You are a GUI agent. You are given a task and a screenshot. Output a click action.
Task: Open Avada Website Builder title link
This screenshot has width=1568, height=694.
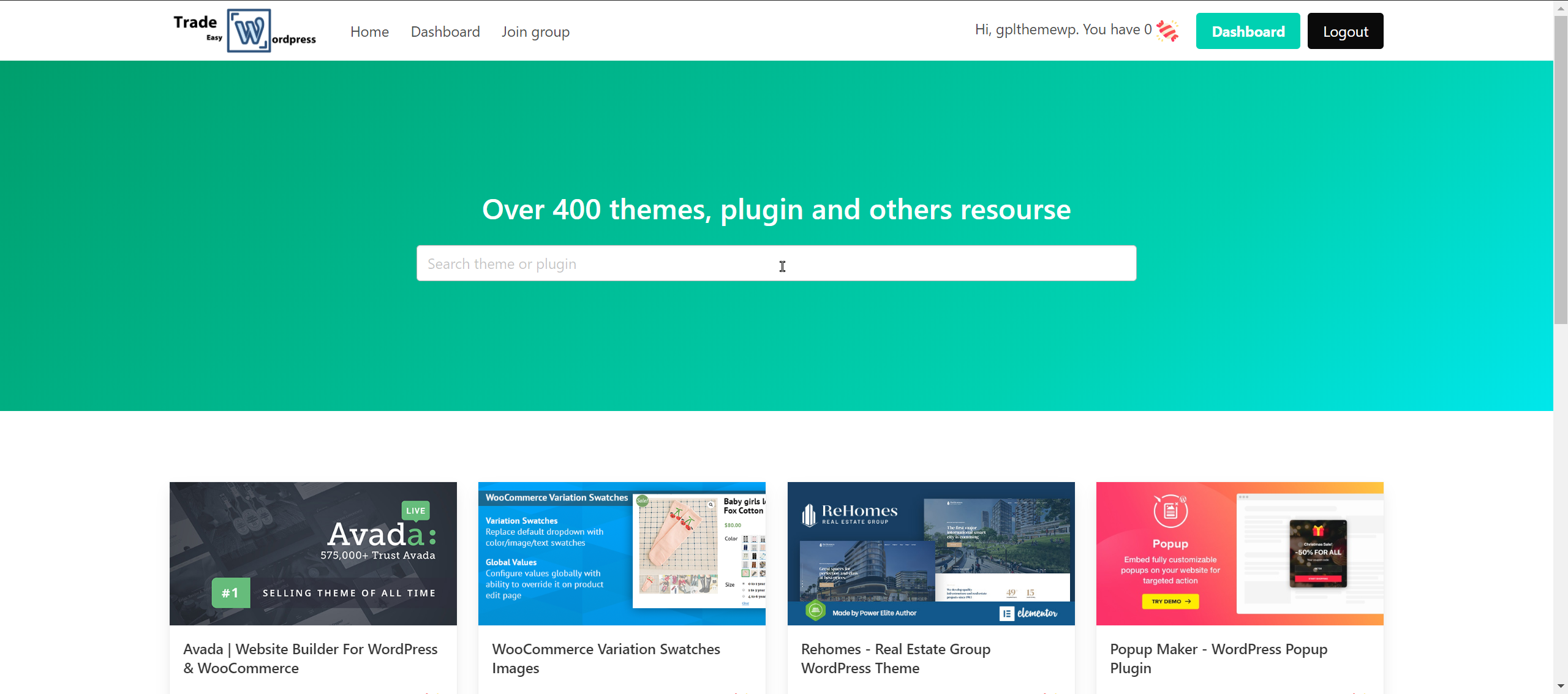pyautogui.click(x=311, y=658)
